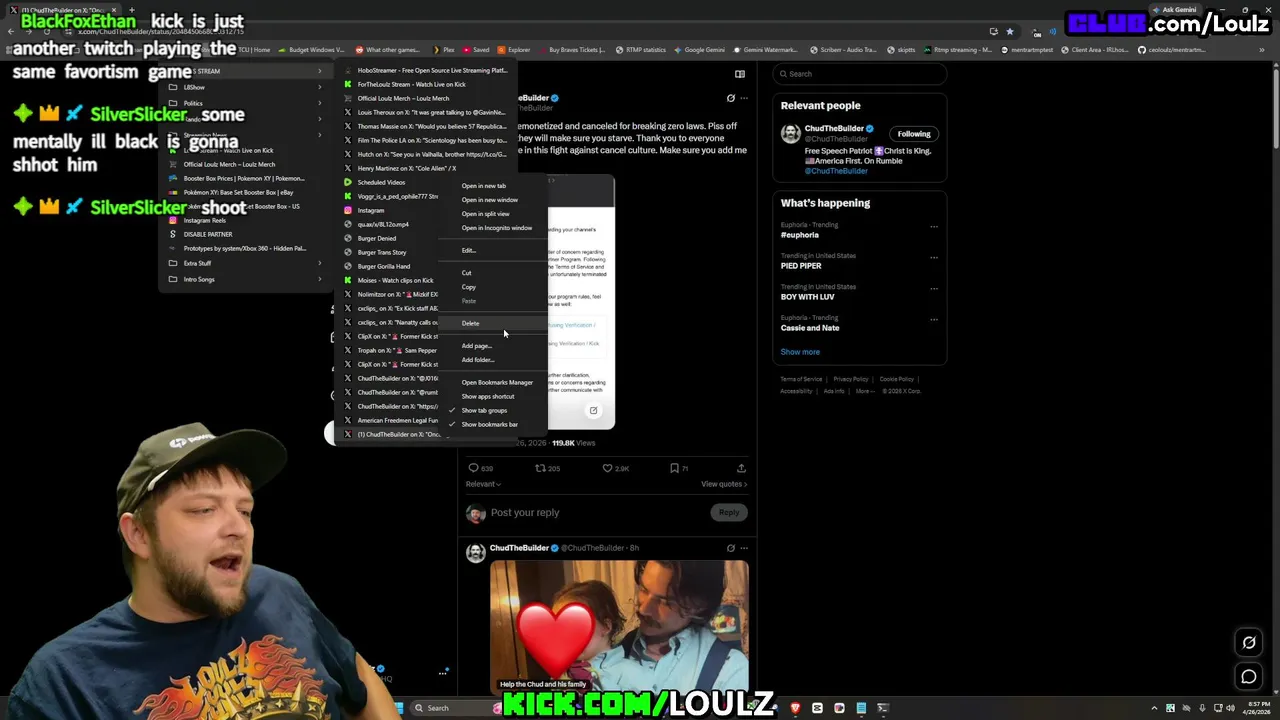Image resolution: width=1280 pixels, height=720 pixels.
Task: Expand the LBShow bookmark folder
Action: coord(245,87)
